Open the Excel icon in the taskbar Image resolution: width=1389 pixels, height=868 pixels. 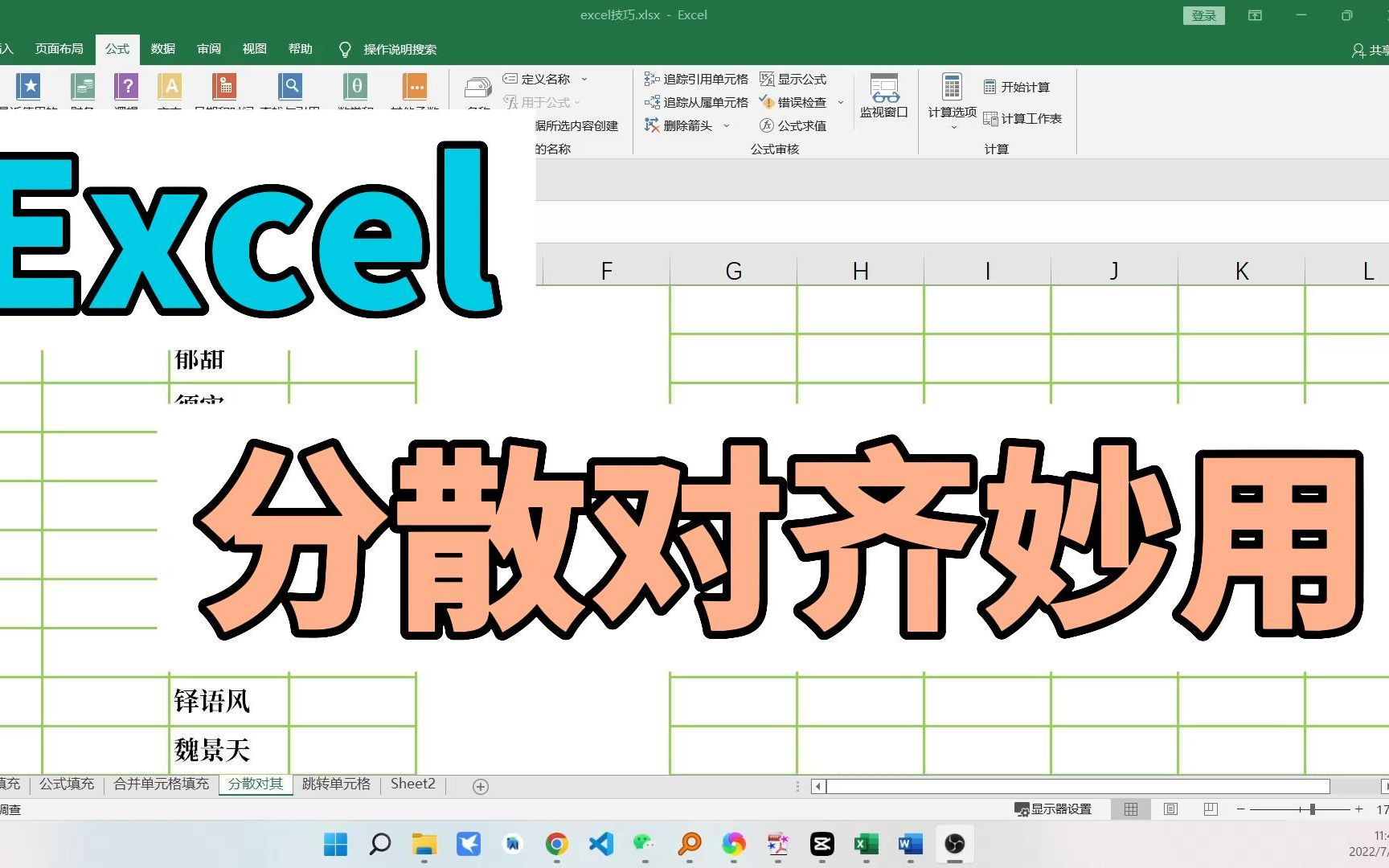[x=866, y=844]
